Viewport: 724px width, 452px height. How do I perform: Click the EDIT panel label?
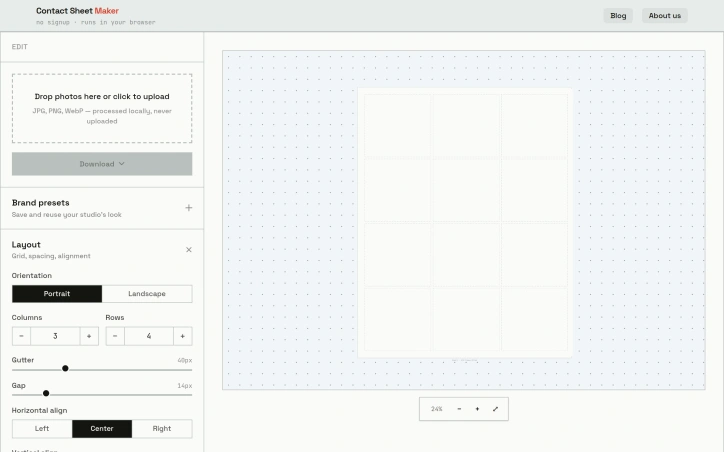(x=19, y=47)
